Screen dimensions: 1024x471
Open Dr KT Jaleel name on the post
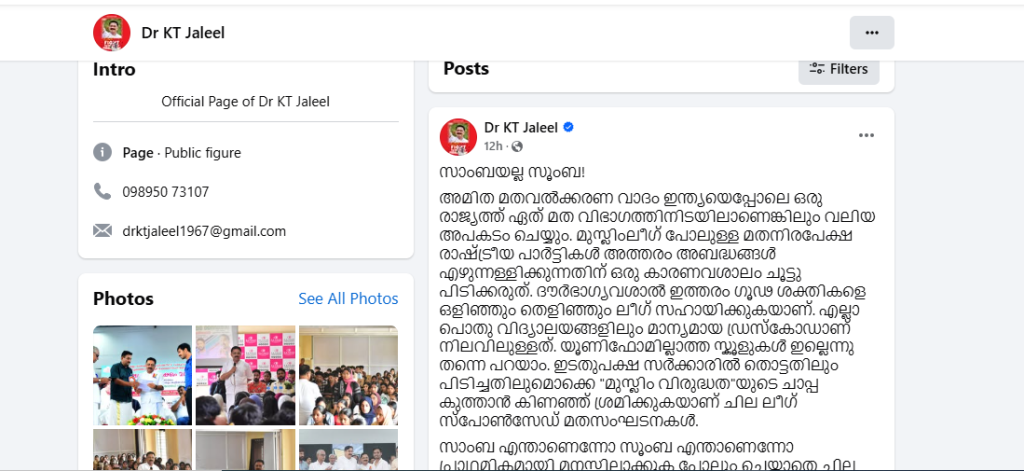[520, 127]
